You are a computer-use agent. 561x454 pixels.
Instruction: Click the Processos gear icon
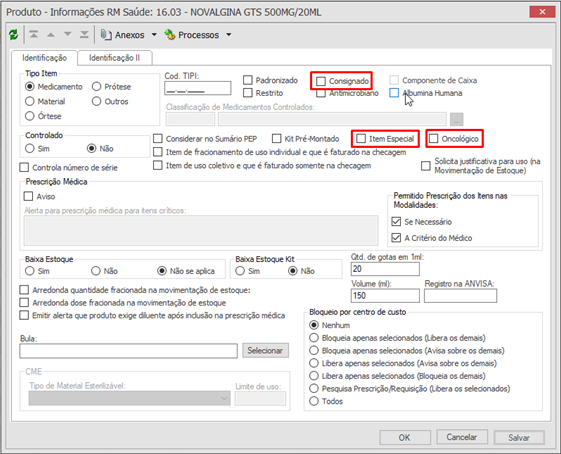tap(170, 35)
